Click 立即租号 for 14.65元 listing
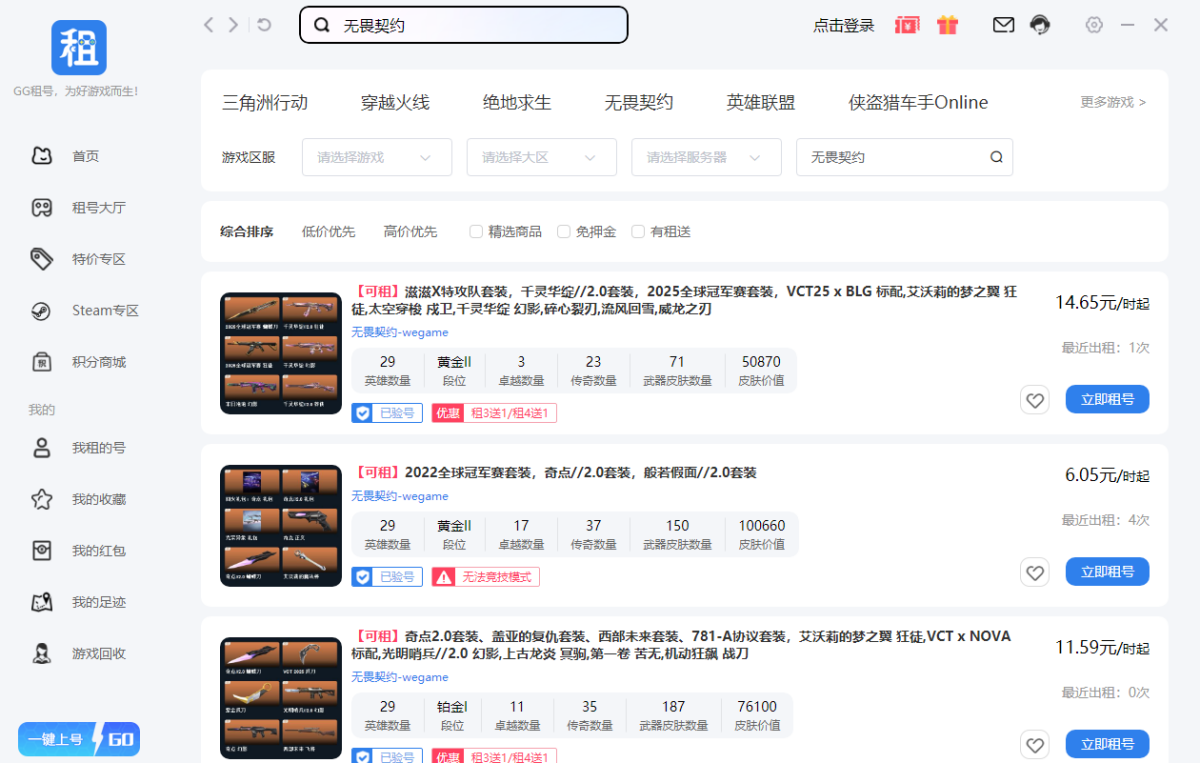This screenshot has height=763, width=1200. click(1107, 399)
